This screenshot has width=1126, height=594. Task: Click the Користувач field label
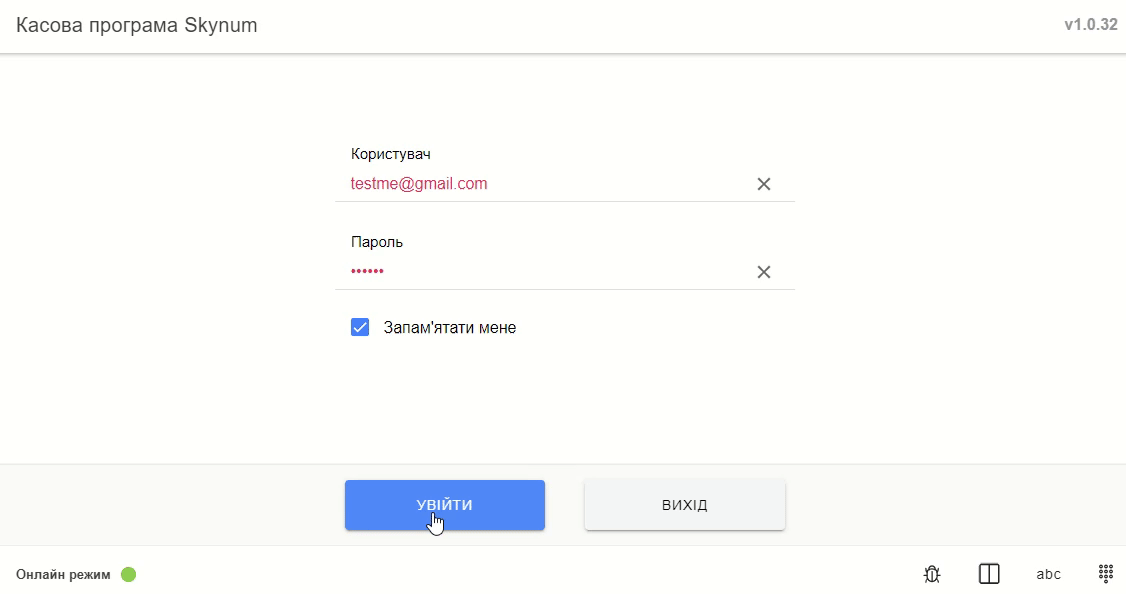pyautogui.click(x=391, y=154)
